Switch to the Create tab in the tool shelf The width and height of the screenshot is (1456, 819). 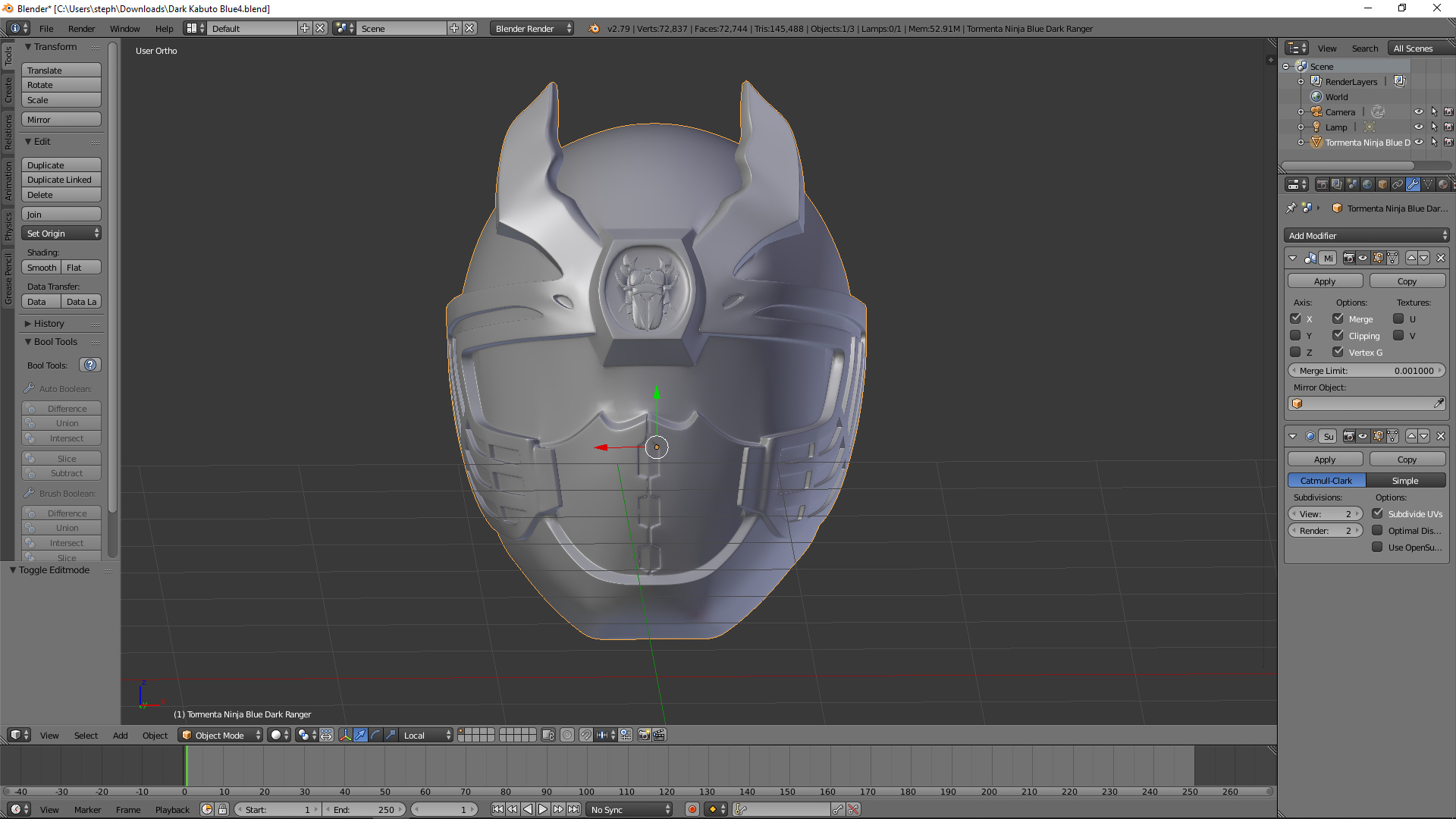(x=8, y=89)
